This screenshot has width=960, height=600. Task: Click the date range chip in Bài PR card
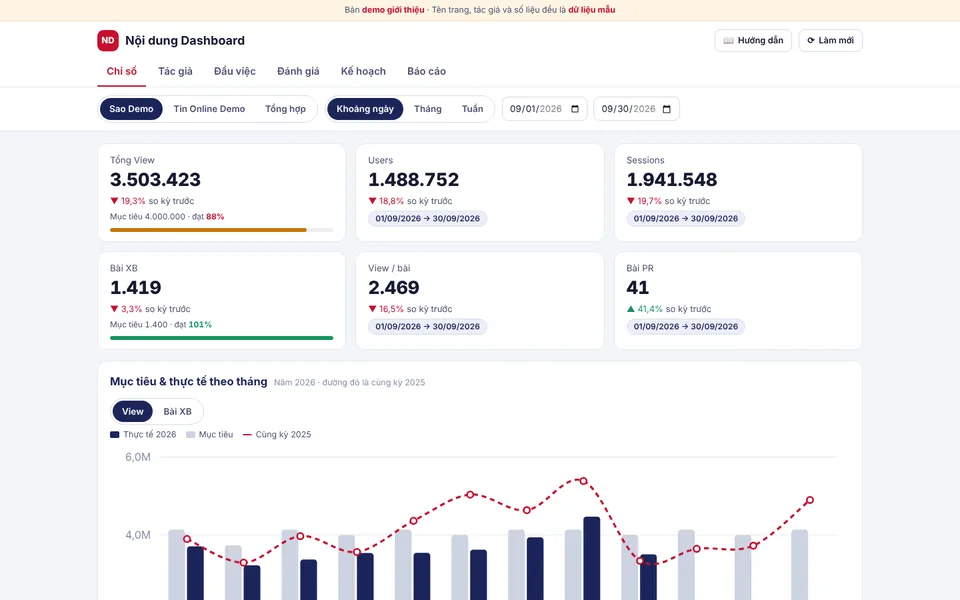686,326
